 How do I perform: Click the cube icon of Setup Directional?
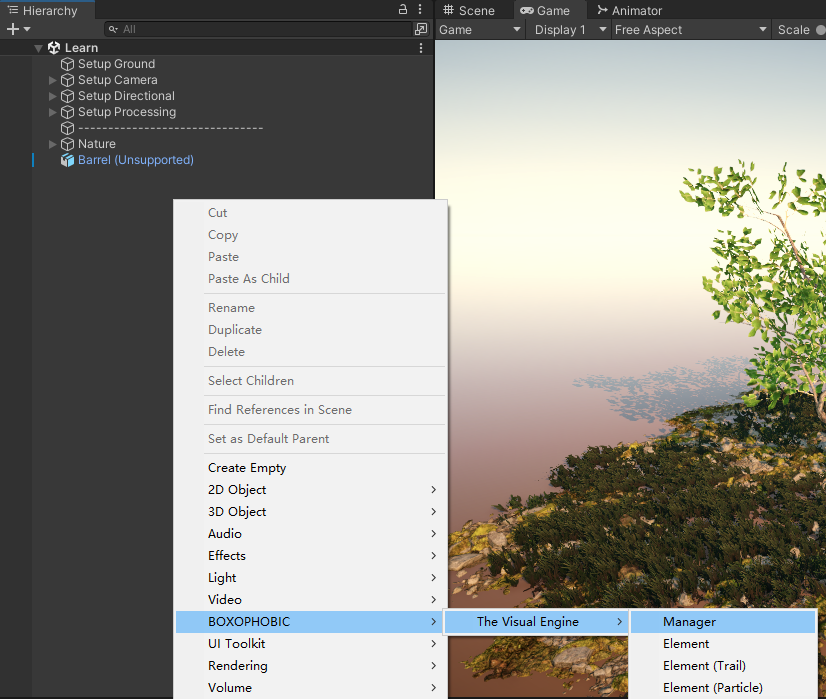67,96
